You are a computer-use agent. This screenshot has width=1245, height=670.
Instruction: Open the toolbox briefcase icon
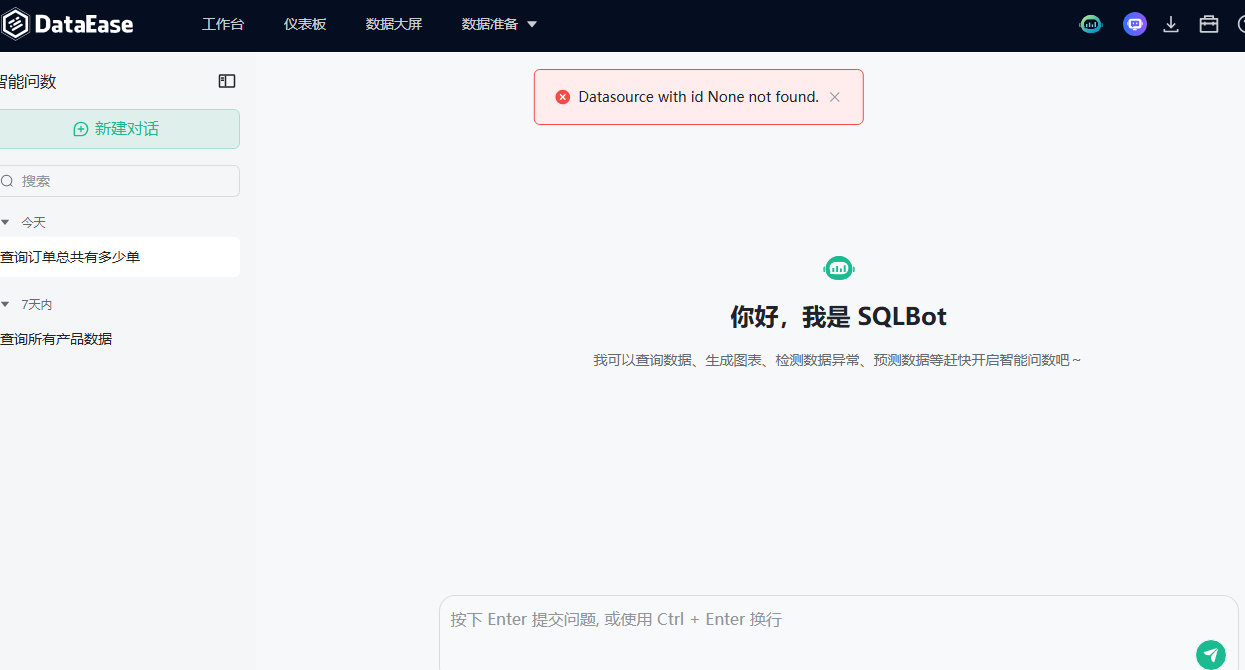(1209, 24)
